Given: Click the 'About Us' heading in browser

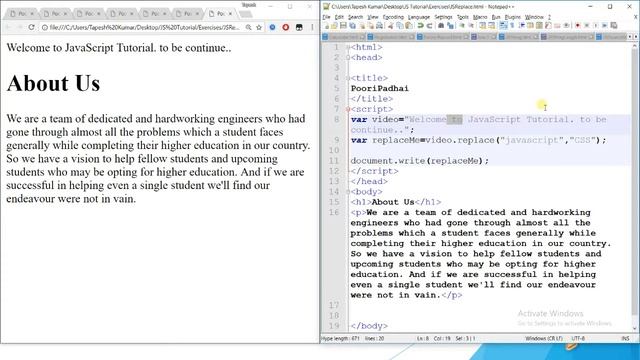Looking at the screenshot, I should [53, 83].
